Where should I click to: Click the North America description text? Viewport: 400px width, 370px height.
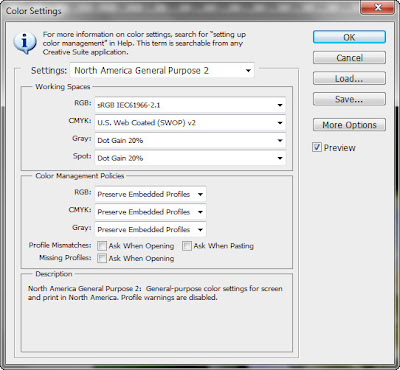click(x=155, y=293)
